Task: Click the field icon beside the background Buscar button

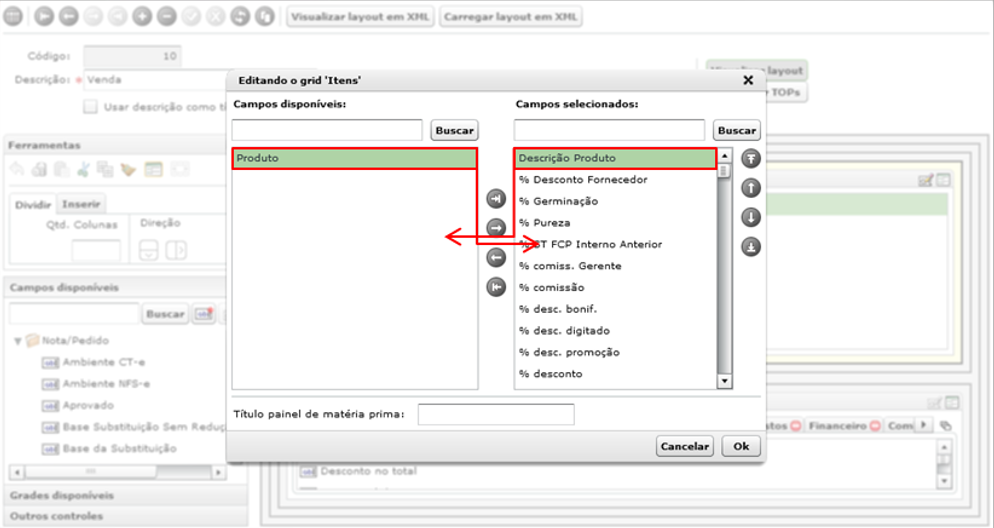Action: point(203,314)
